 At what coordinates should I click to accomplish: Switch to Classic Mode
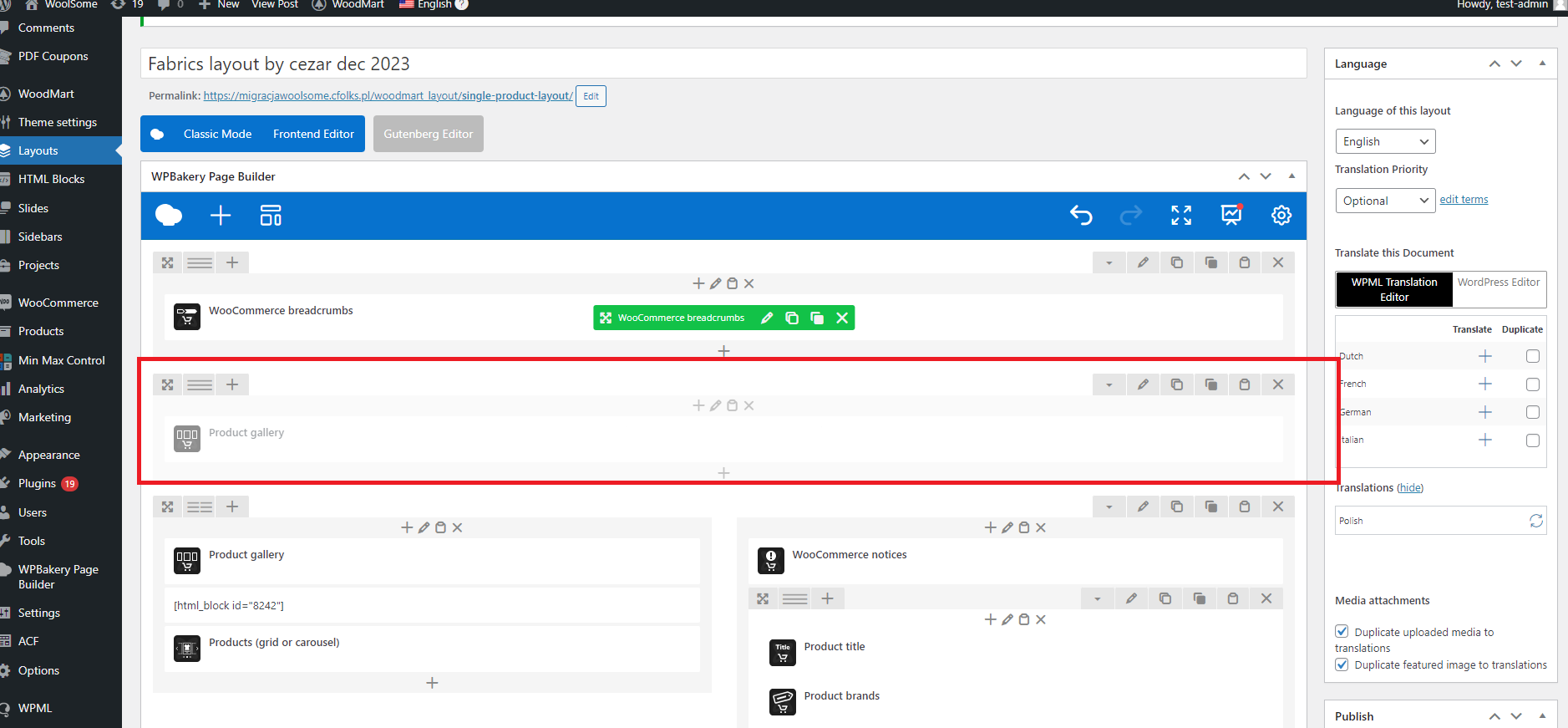tap(217, 134)
